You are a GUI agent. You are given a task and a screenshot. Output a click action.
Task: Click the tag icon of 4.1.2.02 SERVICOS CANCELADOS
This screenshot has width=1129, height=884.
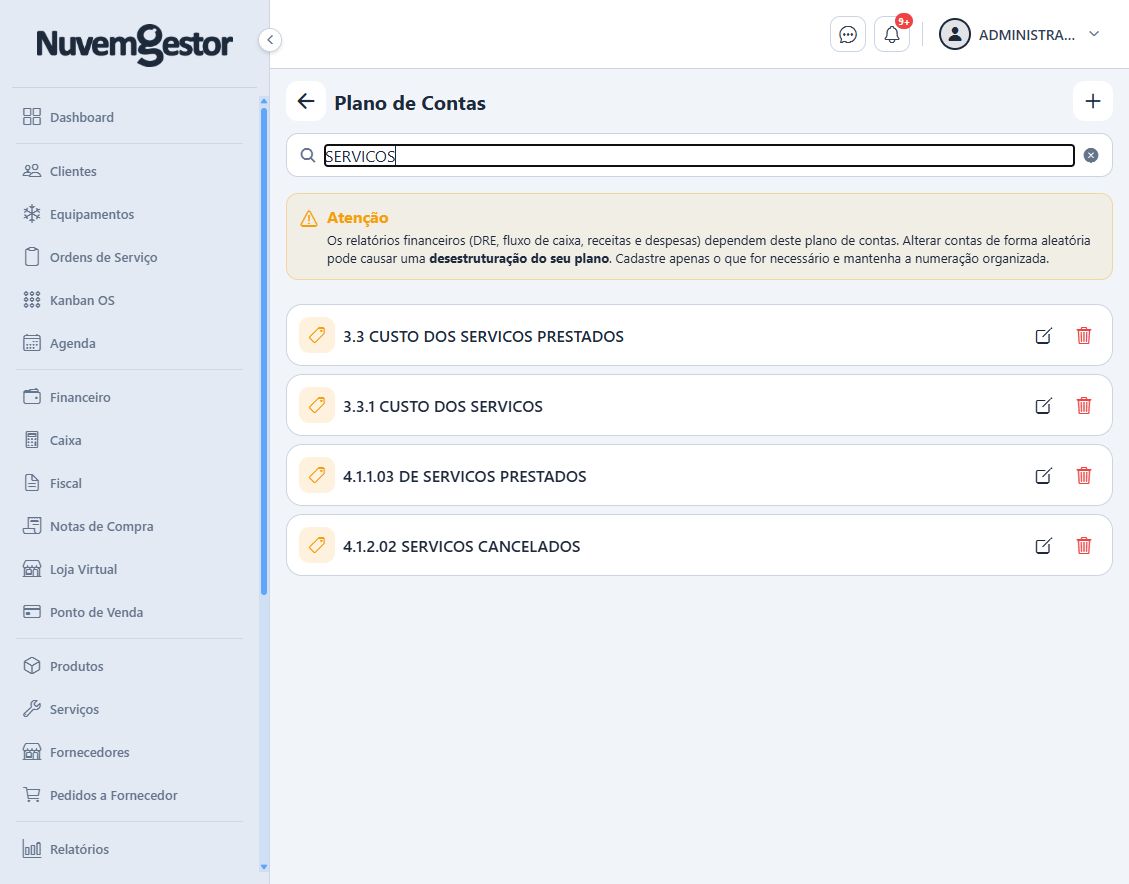[x=317, y=546]
